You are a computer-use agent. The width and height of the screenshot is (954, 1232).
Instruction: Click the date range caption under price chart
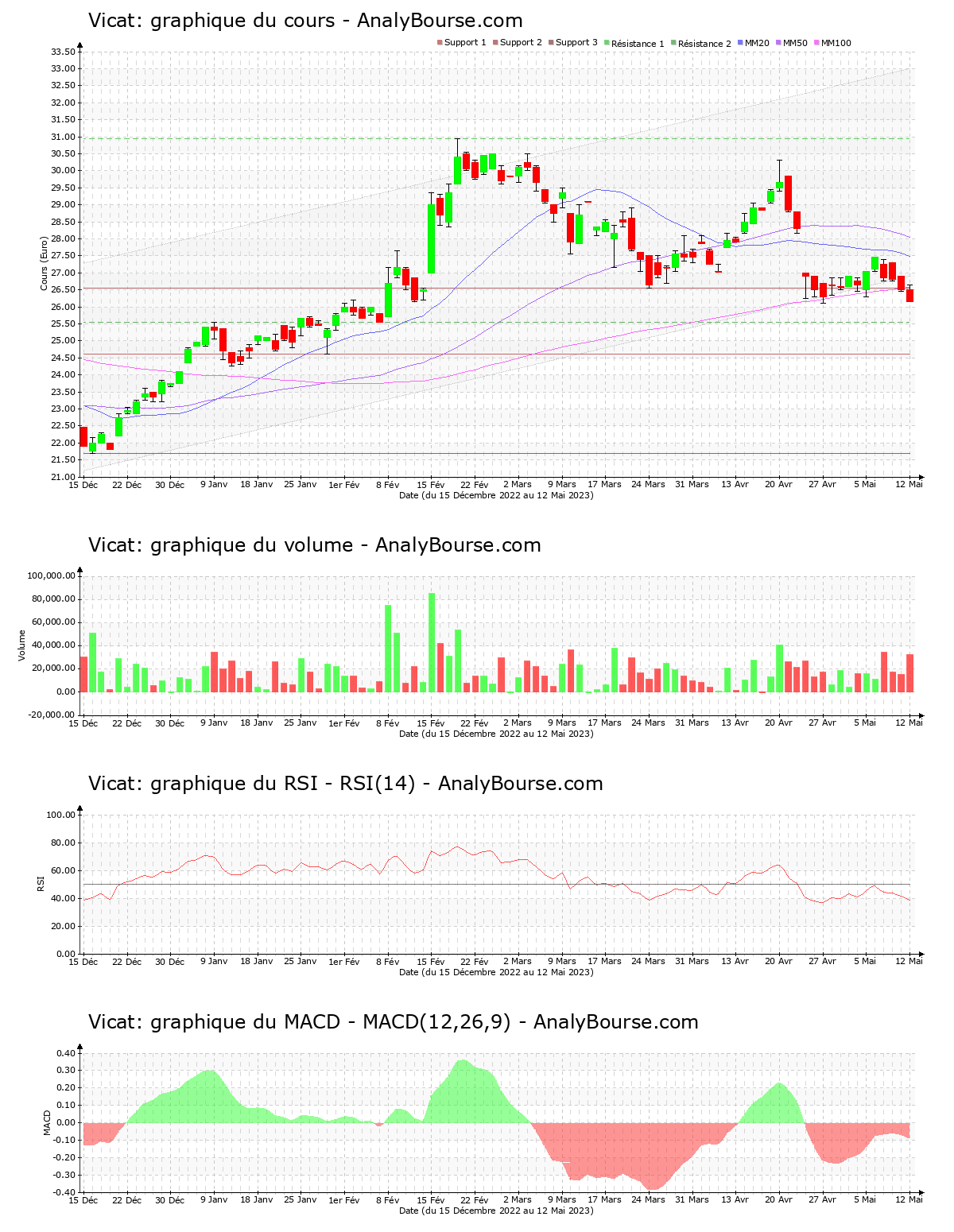(x=496, y=495)
